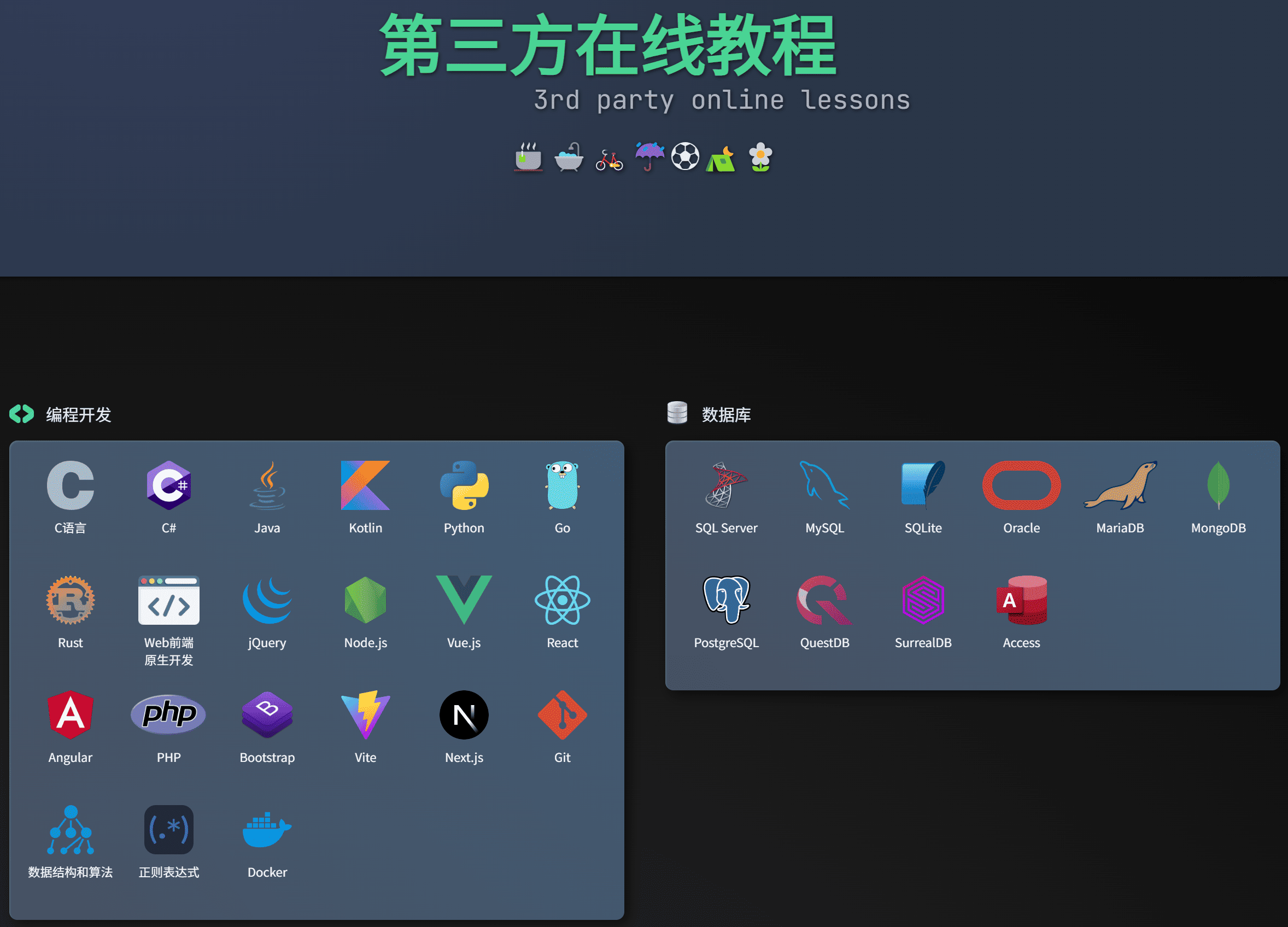The image size is (1288, 927).
Task: Open the Vue.js logo
Action: [464, 600]
